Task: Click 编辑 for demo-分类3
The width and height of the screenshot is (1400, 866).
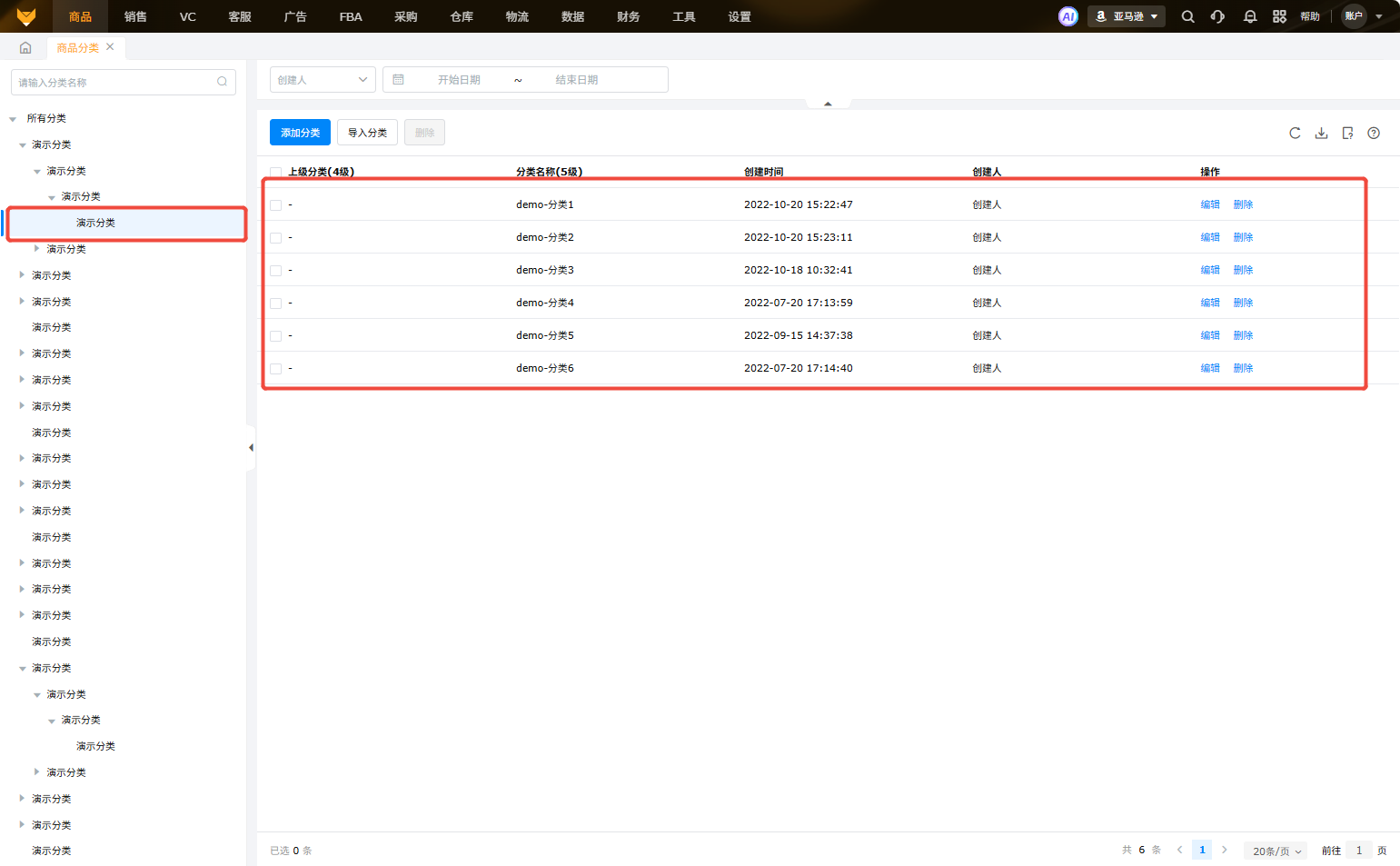Action: (x=1210, y=270)
